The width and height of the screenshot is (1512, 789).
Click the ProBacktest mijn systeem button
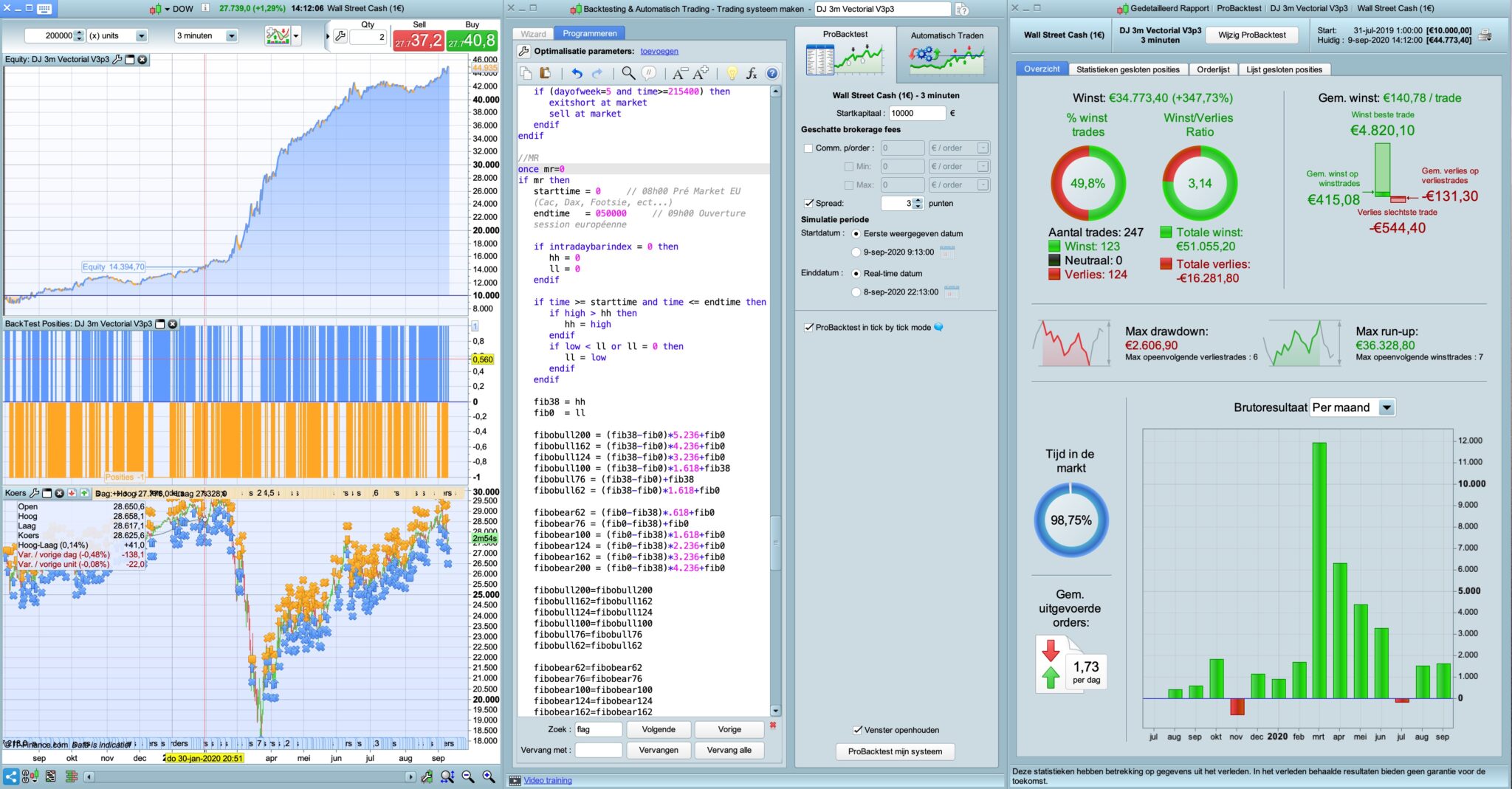[895, 751]
